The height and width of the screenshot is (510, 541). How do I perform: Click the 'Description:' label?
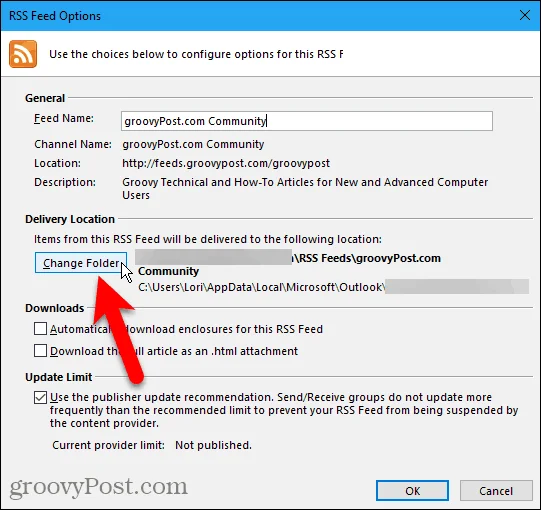pyautogui.click(x=65, y=182)
